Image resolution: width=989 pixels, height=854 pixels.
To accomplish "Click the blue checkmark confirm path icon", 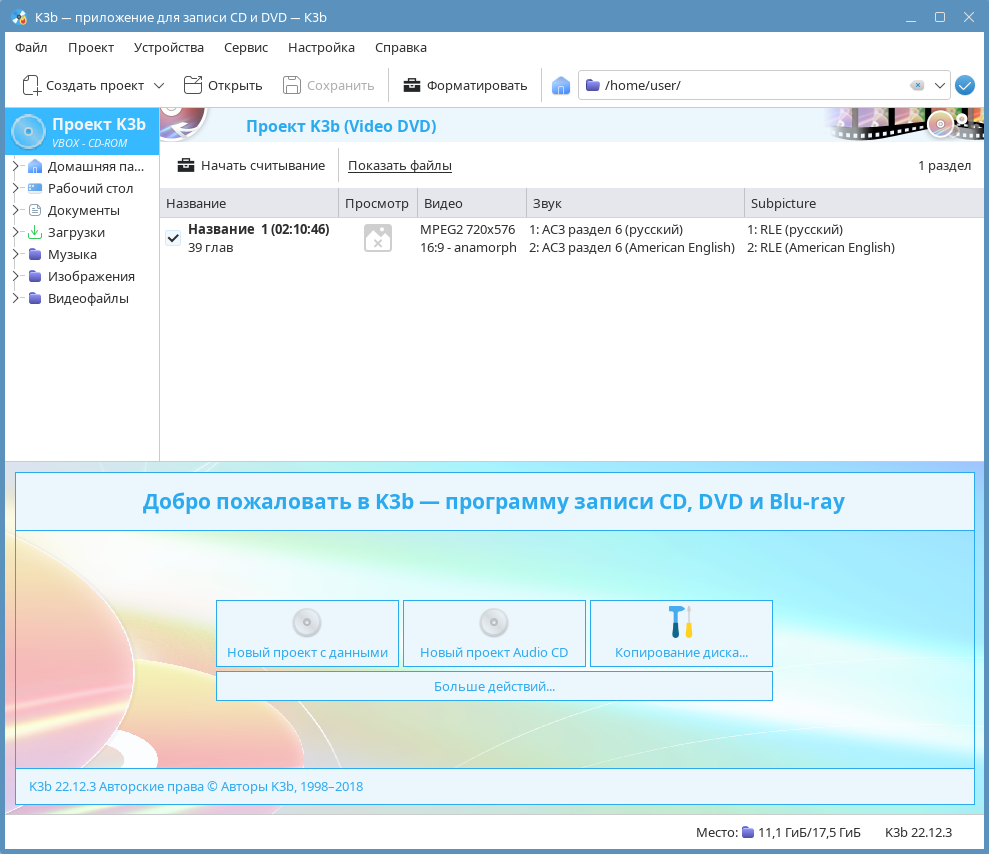I will pyautogui.click(x=965, y=86).
